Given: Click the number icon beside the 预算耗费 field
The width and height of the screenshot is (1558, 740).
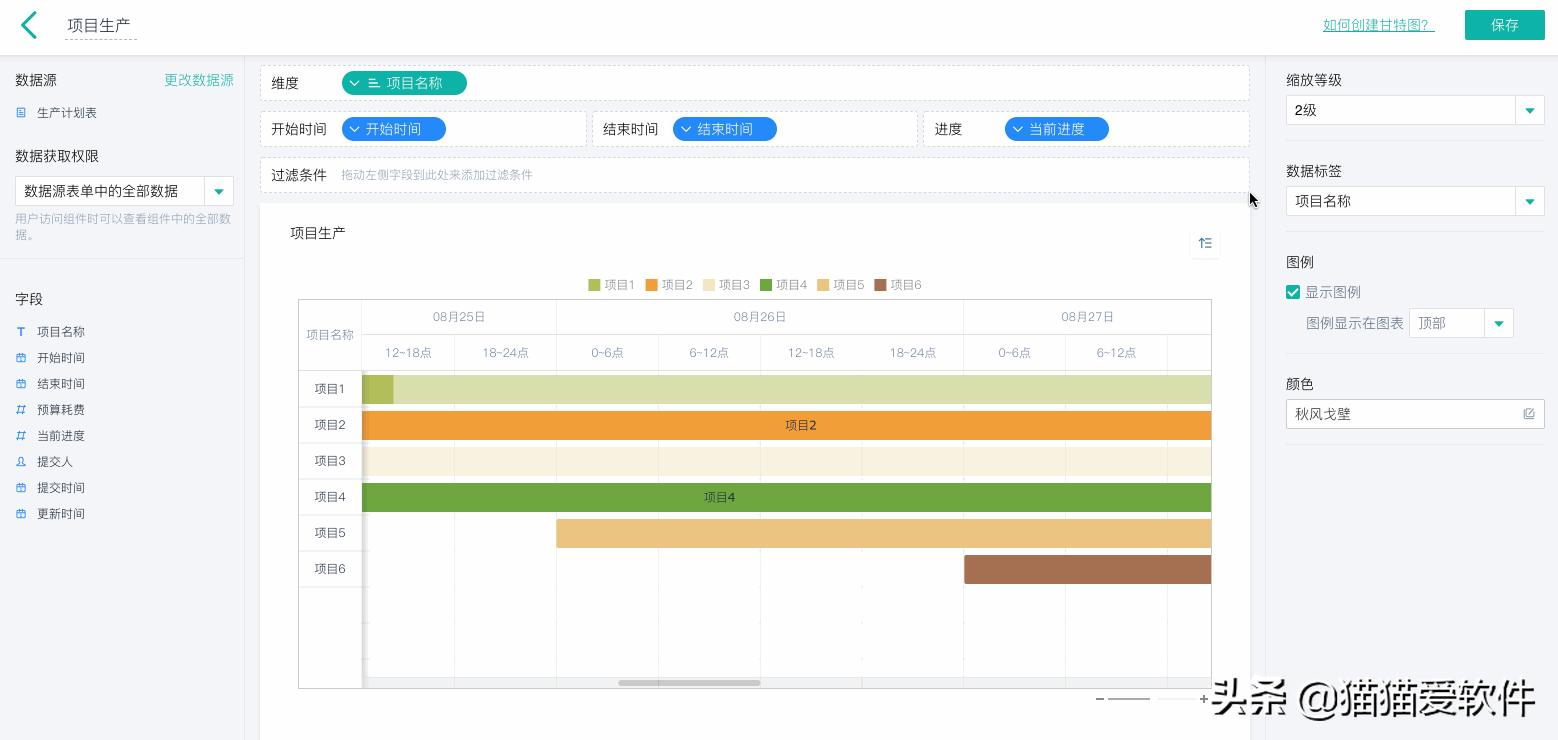Looking at the screenshot, I should (21, 410).
